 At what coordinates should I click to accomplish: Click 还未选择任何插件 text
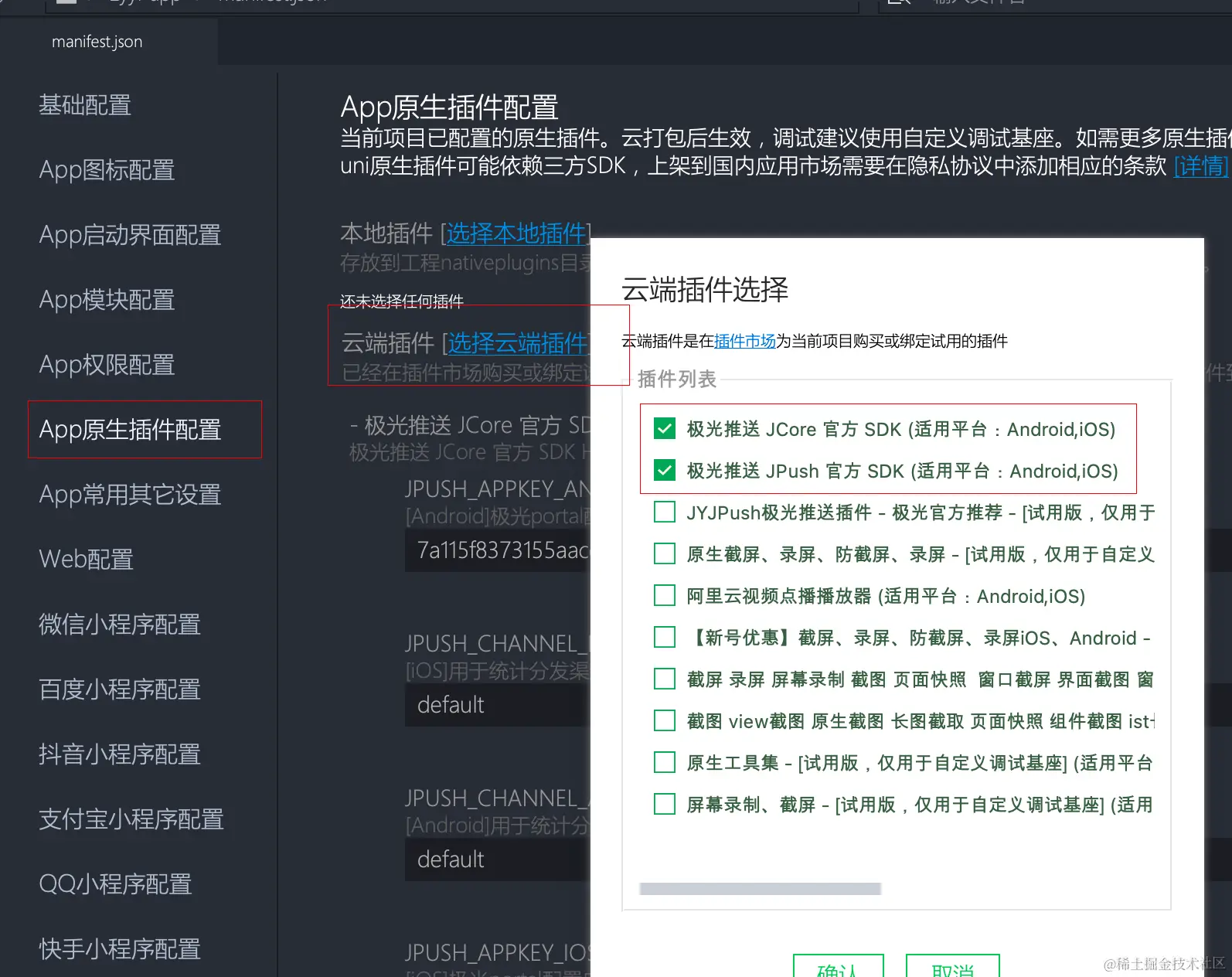click(x=402, y=301)
